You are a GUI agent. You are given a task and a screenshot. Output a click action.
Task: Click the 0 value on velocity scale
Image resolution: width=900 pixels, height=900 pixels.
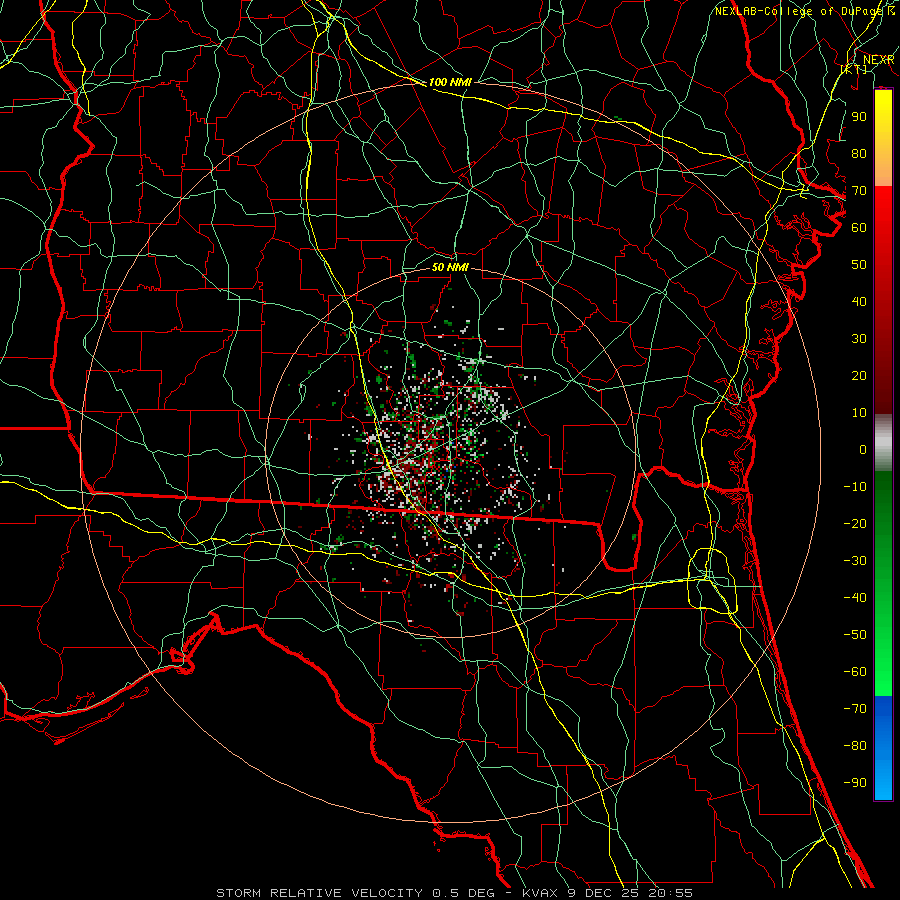point(863,449)
